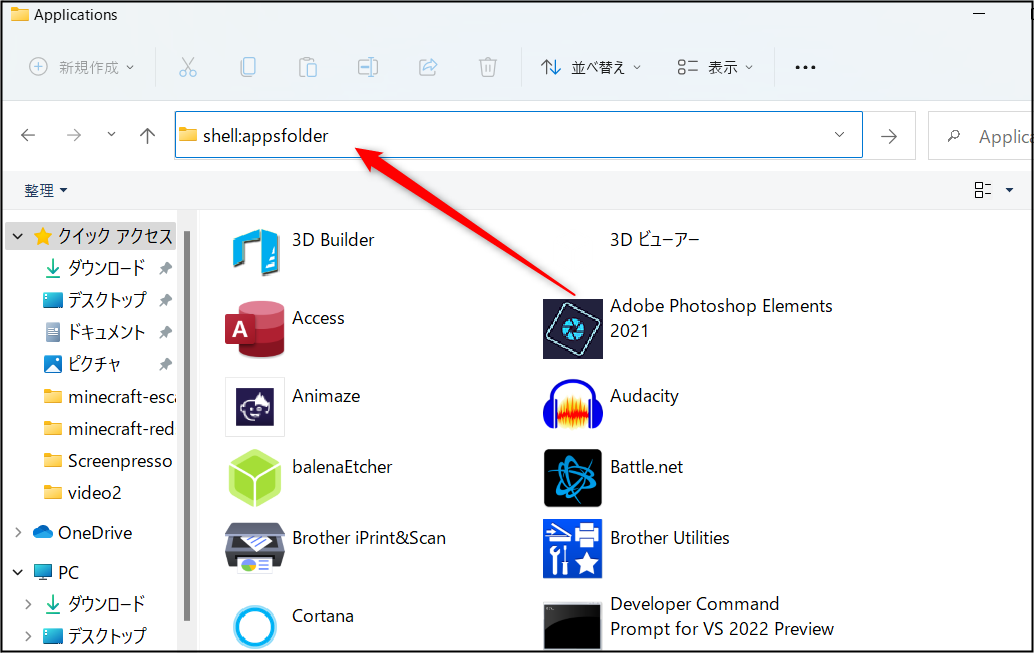Open the 新規作成 menu

tap(82, 67)
